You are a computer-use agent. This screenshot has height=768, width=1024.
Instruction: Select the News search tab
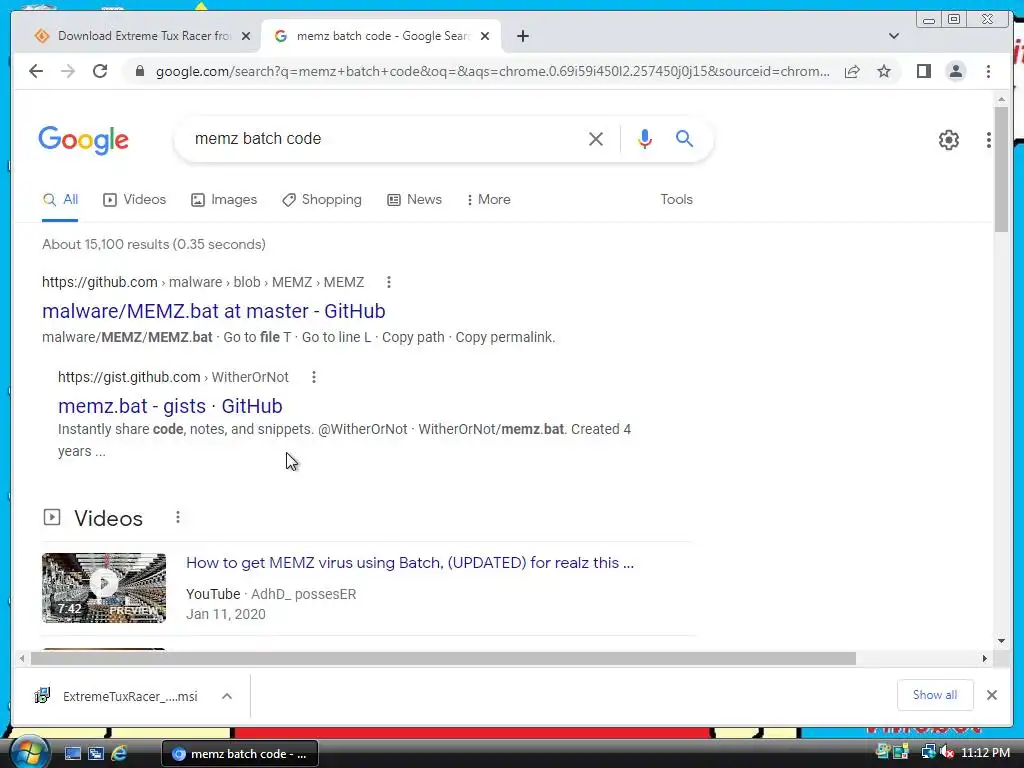coord(415,199)
